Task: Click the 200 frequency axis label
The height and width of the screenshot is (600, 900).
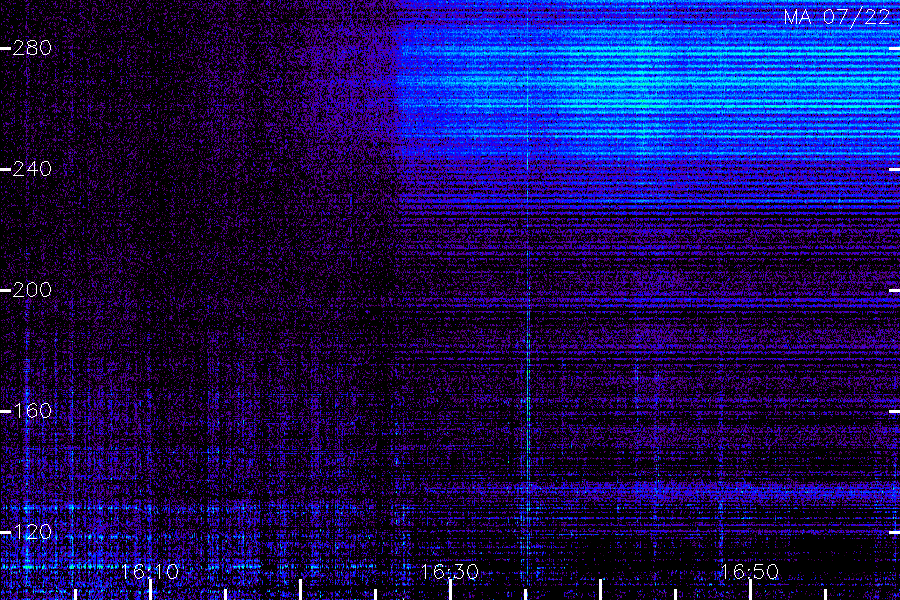Action: (32, 289)
